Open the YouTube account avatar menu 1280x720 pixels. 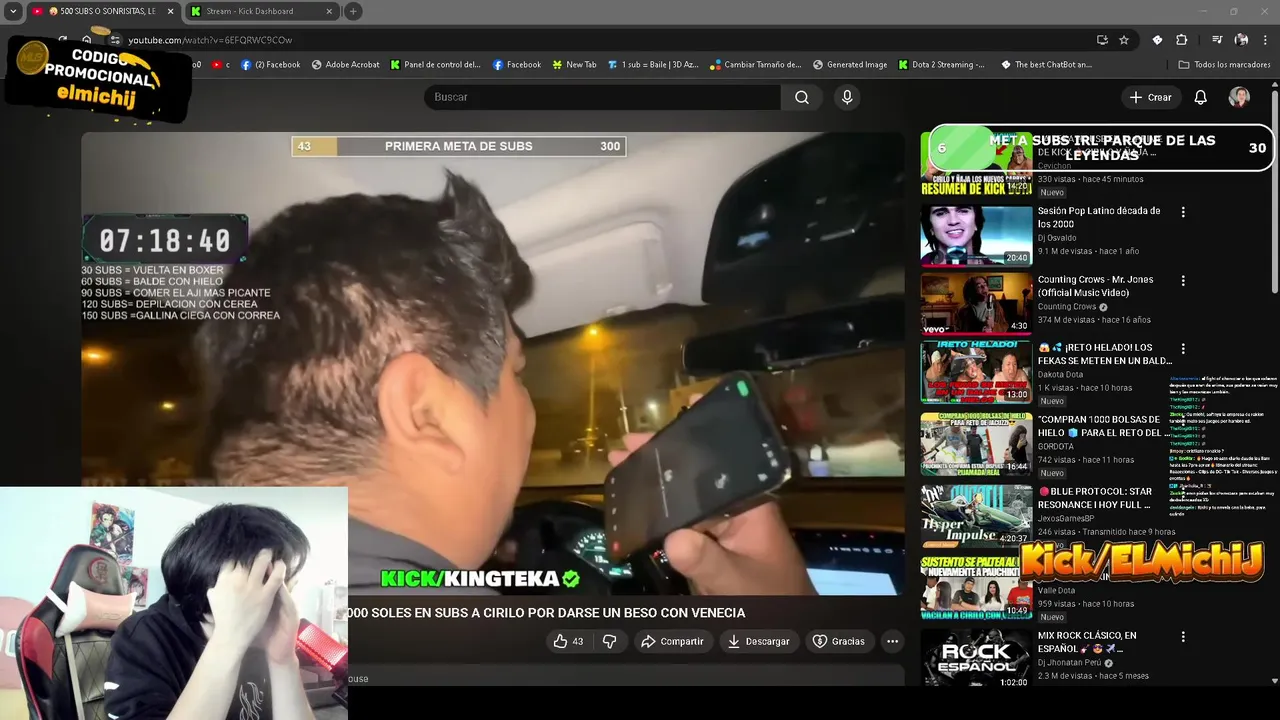pyautogui.click(x=1239, y=97)
